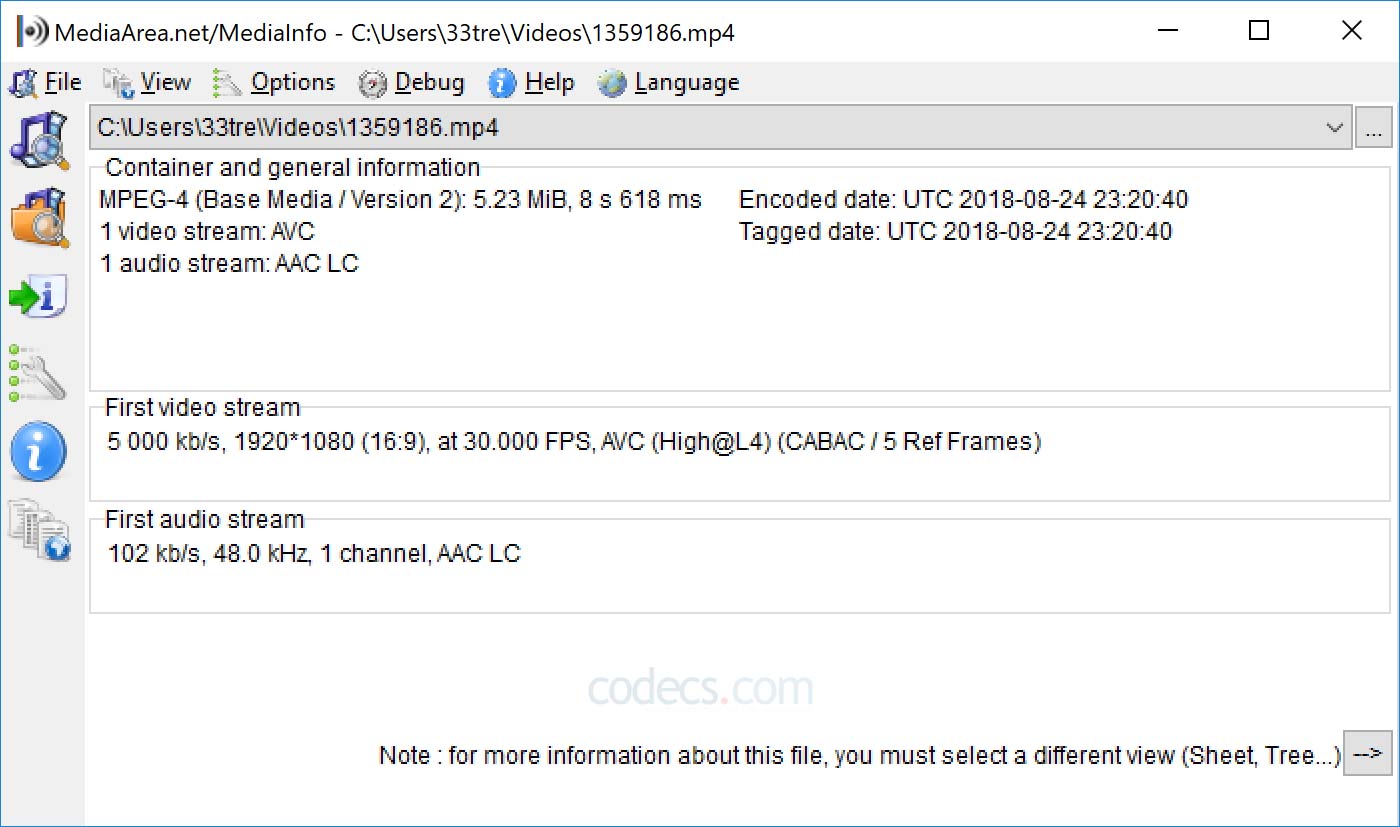The height and width of the screenshot is (827, 1400).
Task: Click the website documents-and-globe sidebar icon
Action: tap(40, 530)
